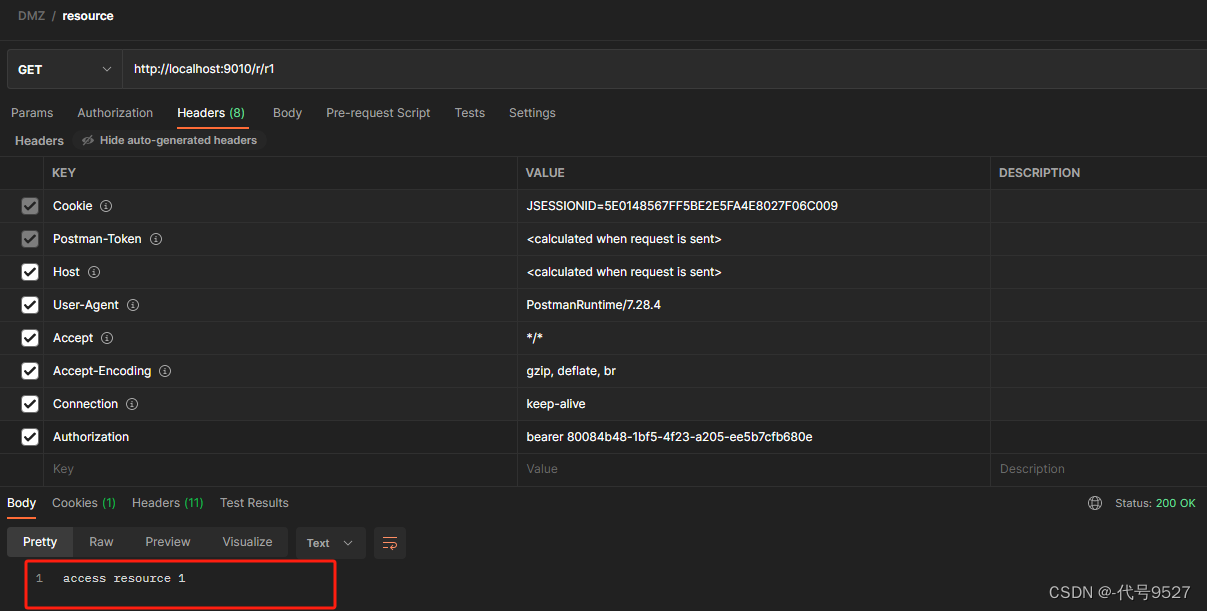This screenshot has width=1207, height=611.
Task: Open the Text format dropdown
Action: point(330,543)
